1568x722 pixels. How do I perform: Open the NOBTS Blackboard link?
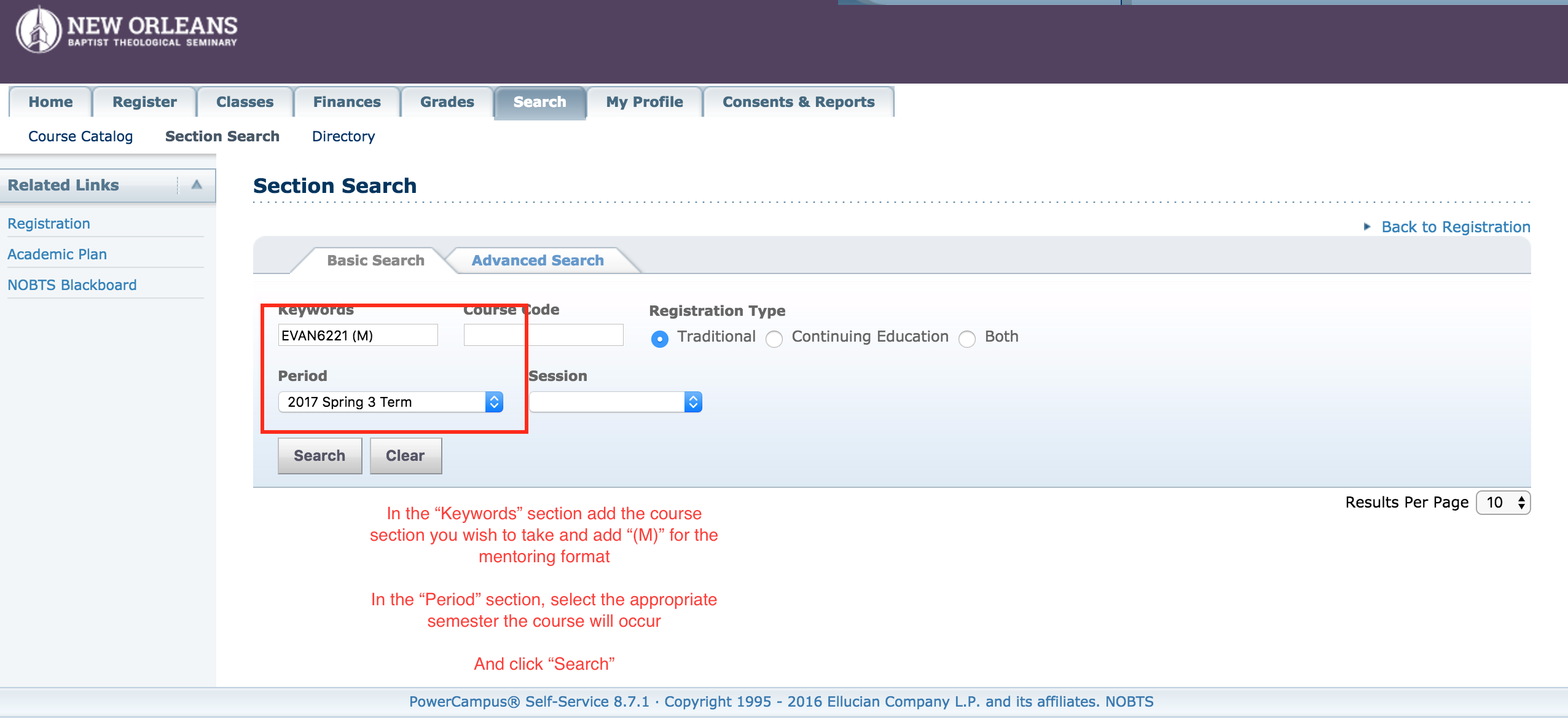point(72,285)
